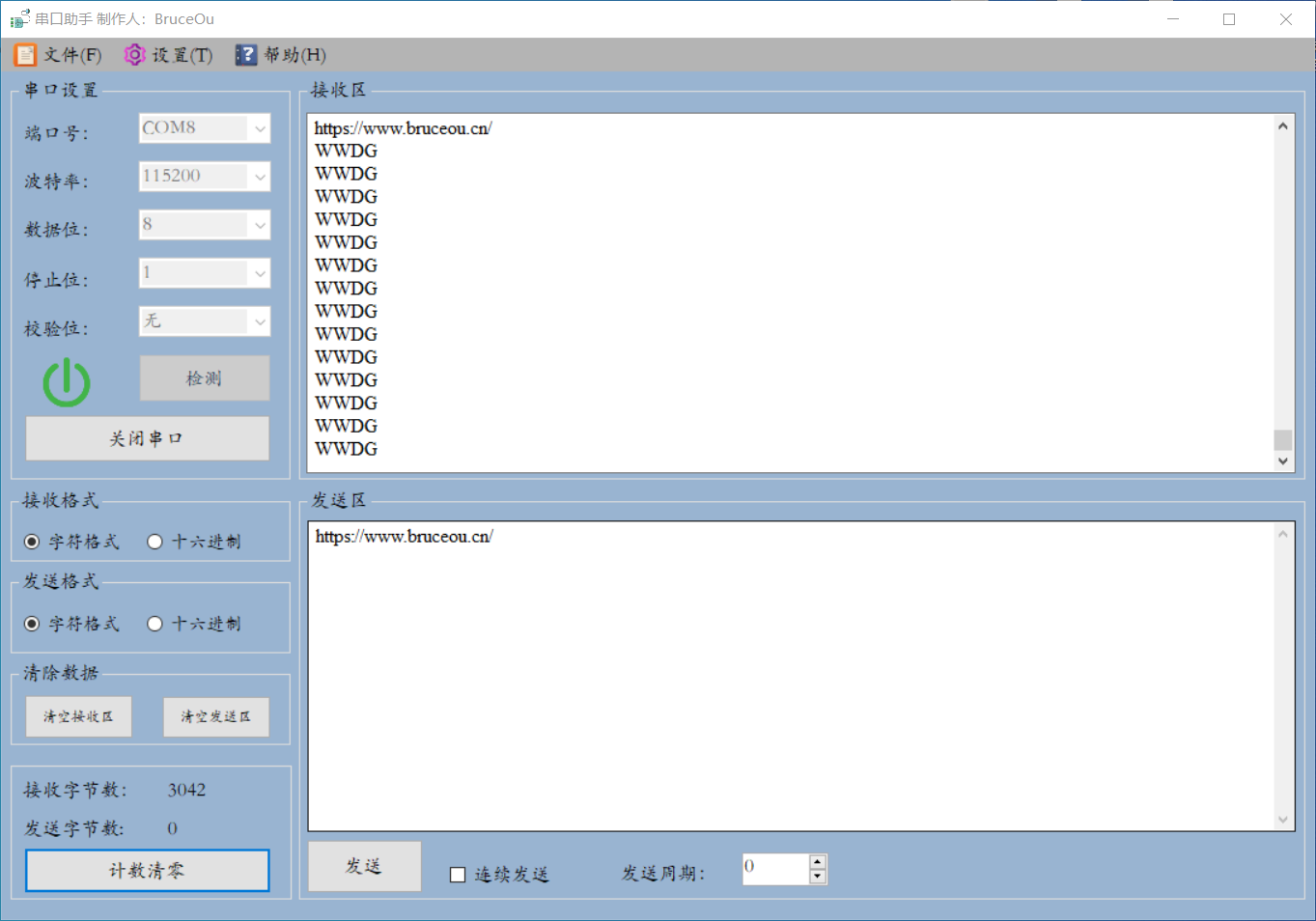
Task: Click inside the 发送区 text area
Action: coord(800,677)
